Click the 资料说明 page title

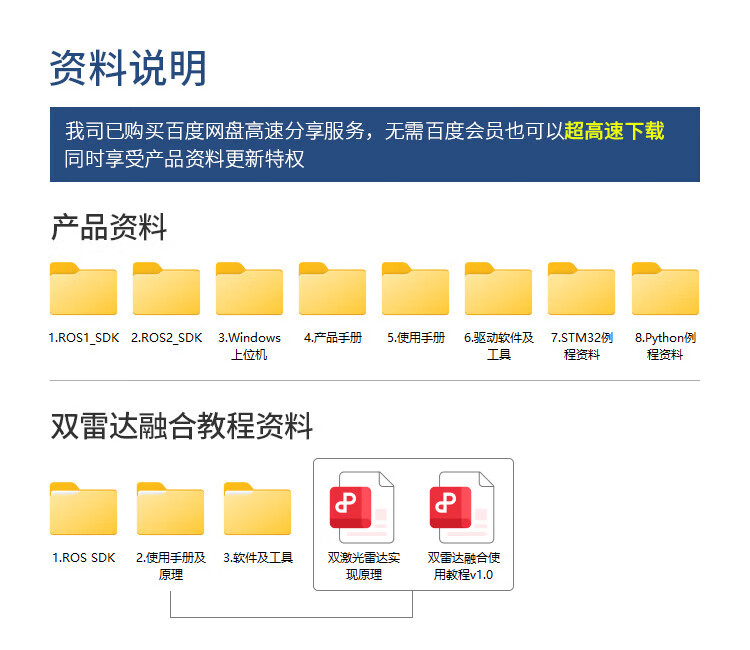128,68
